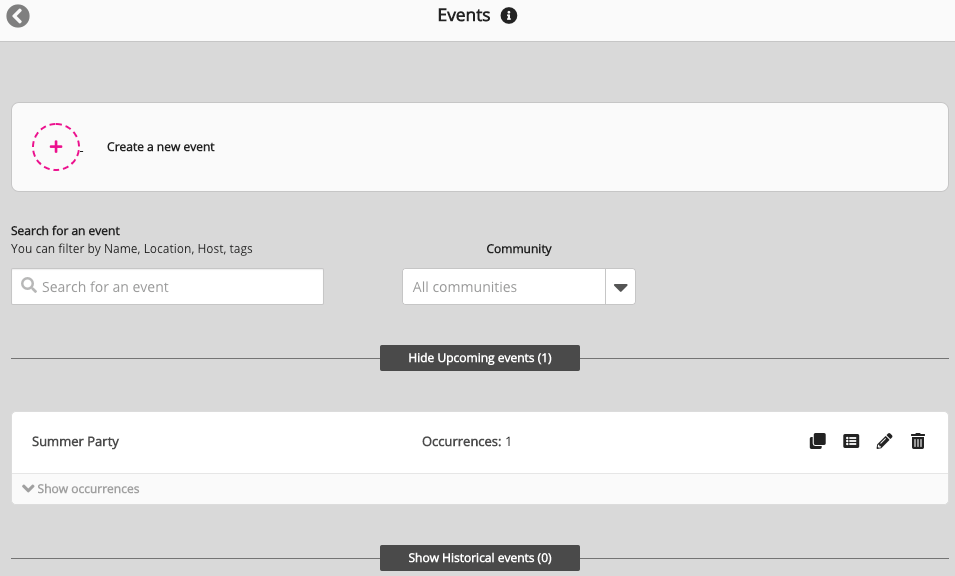The image size is (955, 576).
Task: Select the Create a new event label
Action: click(161, 147)
